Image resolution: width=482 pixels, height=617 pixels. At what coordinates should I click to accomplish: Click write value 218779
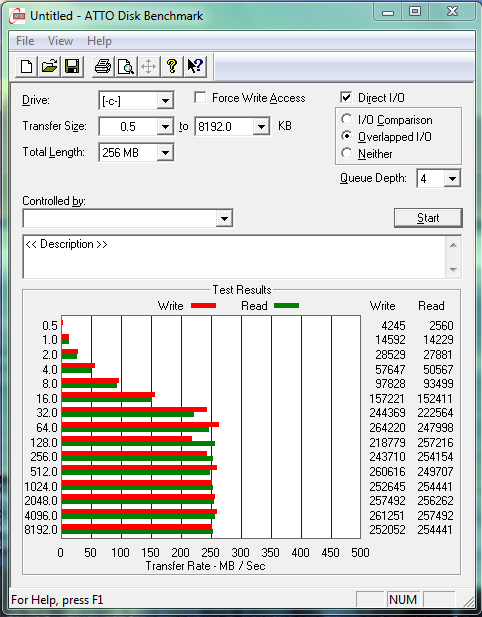click(387, 443)
